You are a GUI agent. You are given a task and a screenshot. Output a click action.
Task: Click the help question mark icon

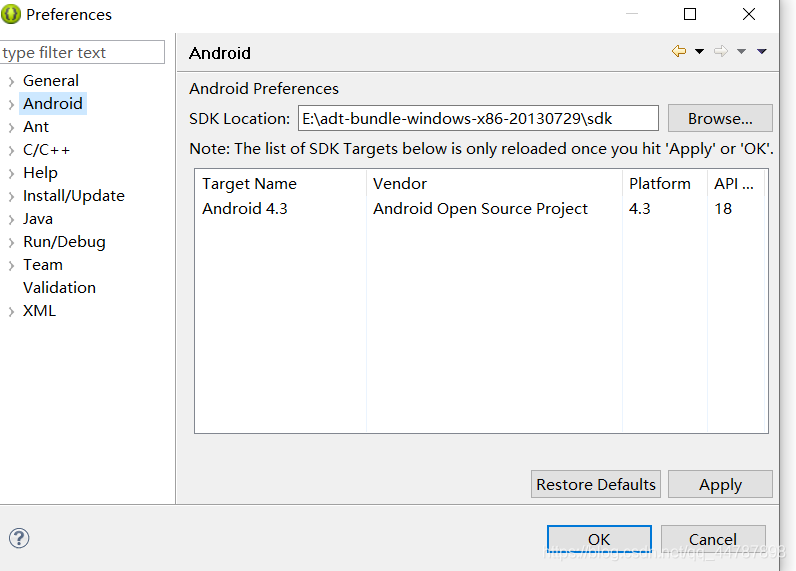click(19, 539)
